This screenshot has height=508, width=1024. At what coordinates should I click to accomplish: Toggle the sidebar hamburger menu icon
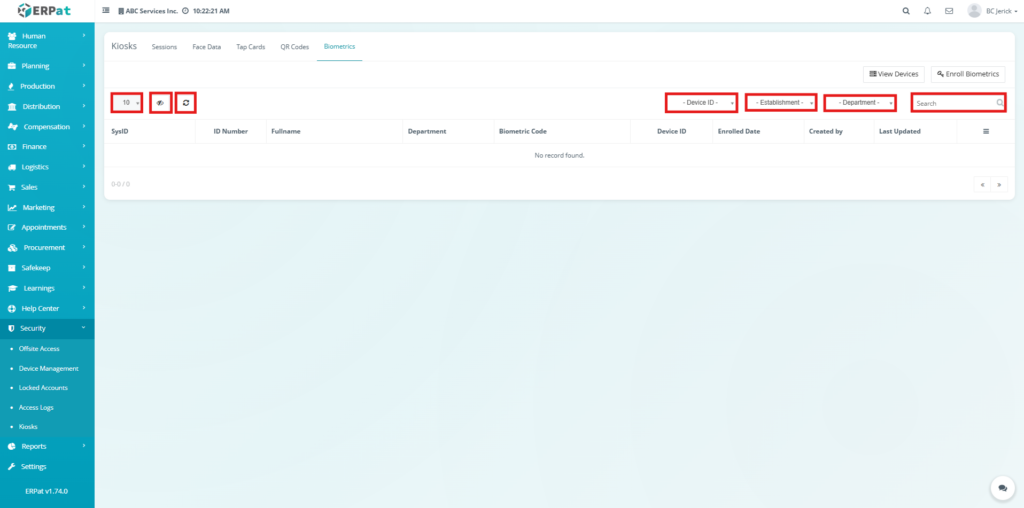coord(106,11)
